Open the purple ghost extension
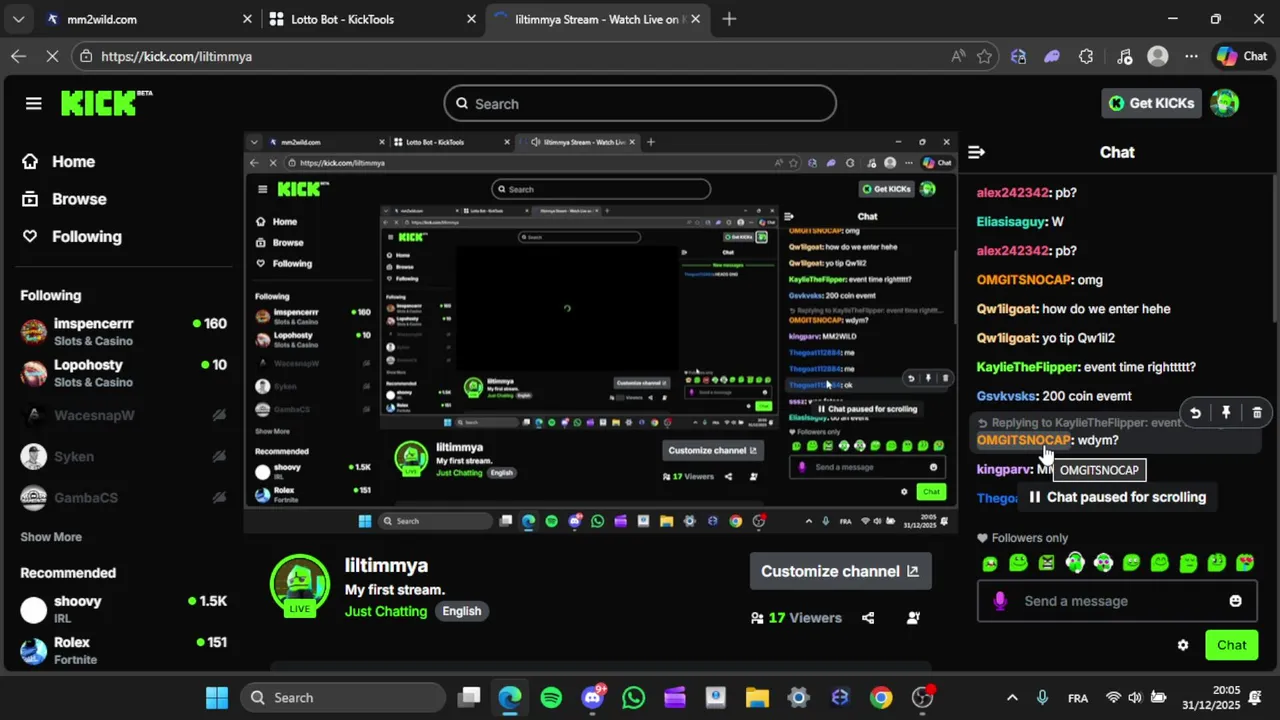Image resolution: width=1280 pixels, height=720 pixels. pos(1052,56)
